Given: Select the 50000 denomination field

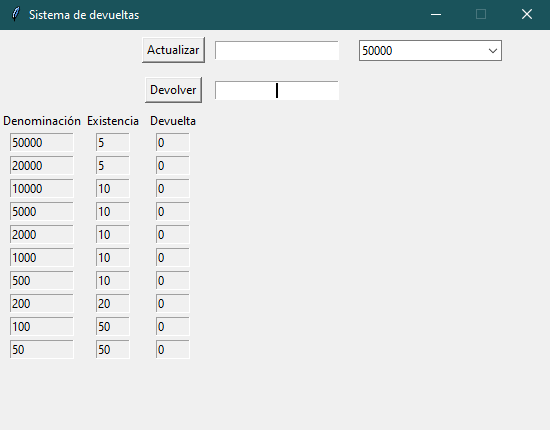Looking at the screenshot, I should pyautogui.click(x=42, y=142).
